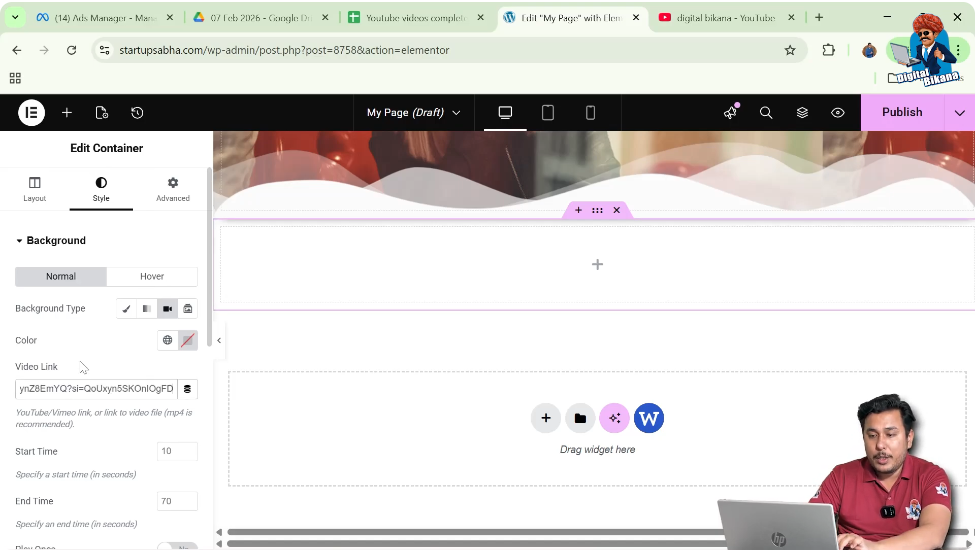The width and height of the screenshot is (976, 552).
Task: Open My Page (Draft) dropdown
Action: click(x=413, y=113)
